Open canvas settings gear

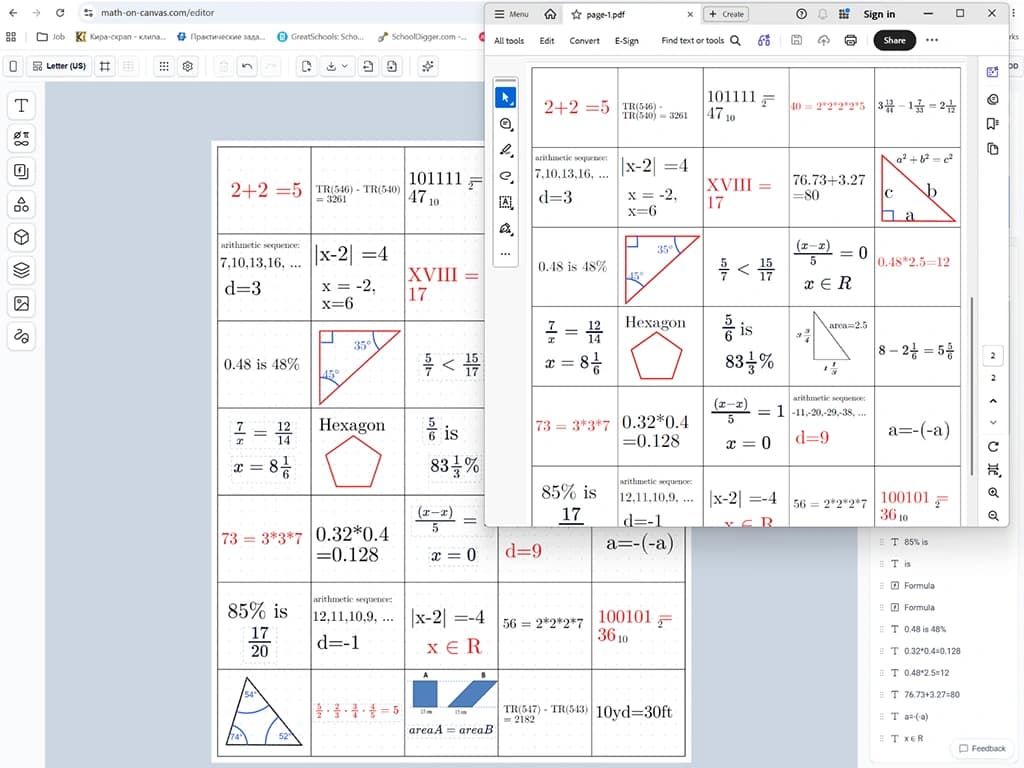(x=188, y=66)
